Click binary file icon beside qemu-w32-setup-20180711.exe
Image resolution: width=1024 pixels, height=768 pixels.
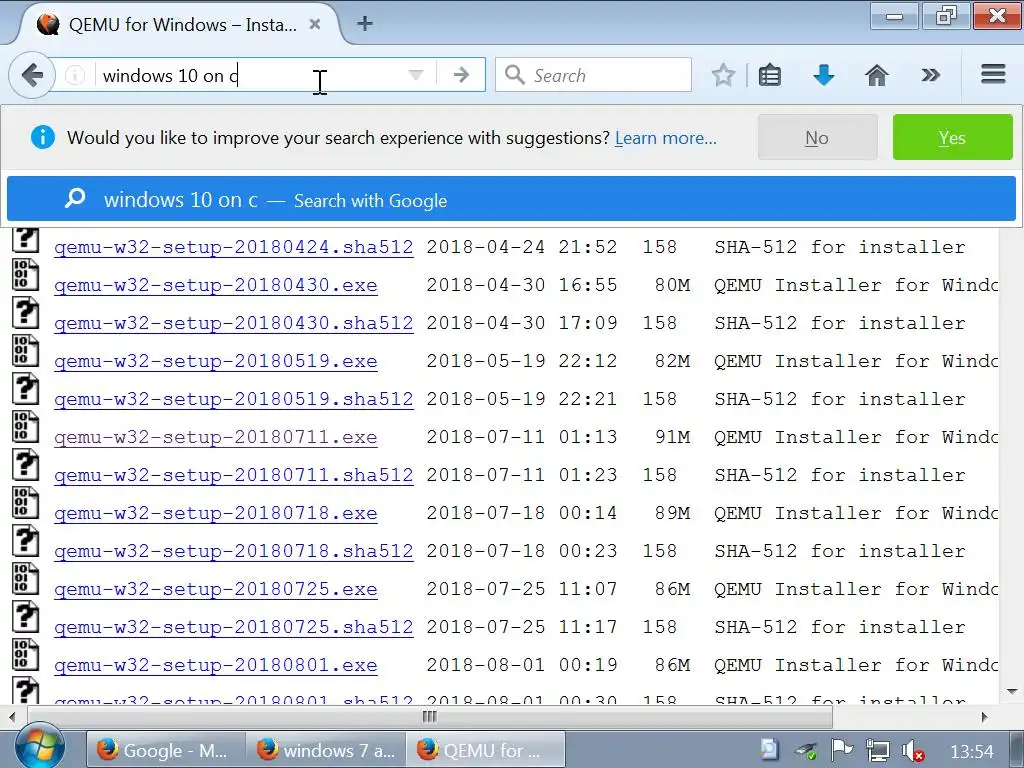[25, 427]
